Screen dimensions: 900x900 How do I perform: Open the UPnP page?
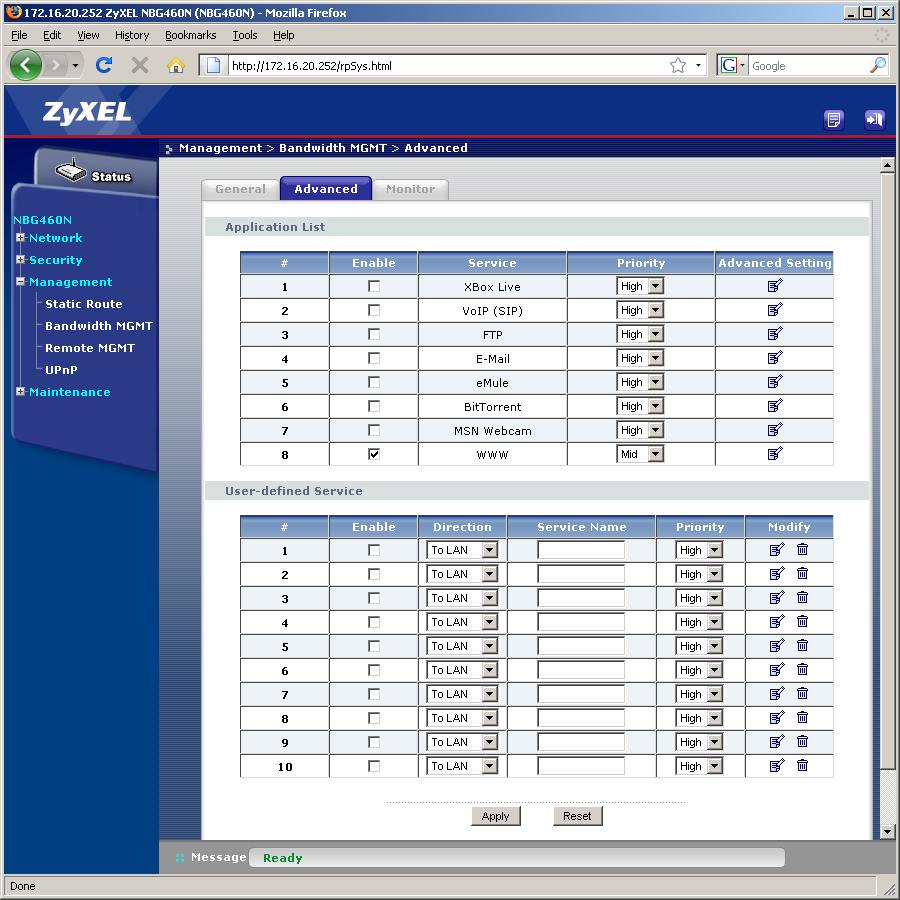61,370
